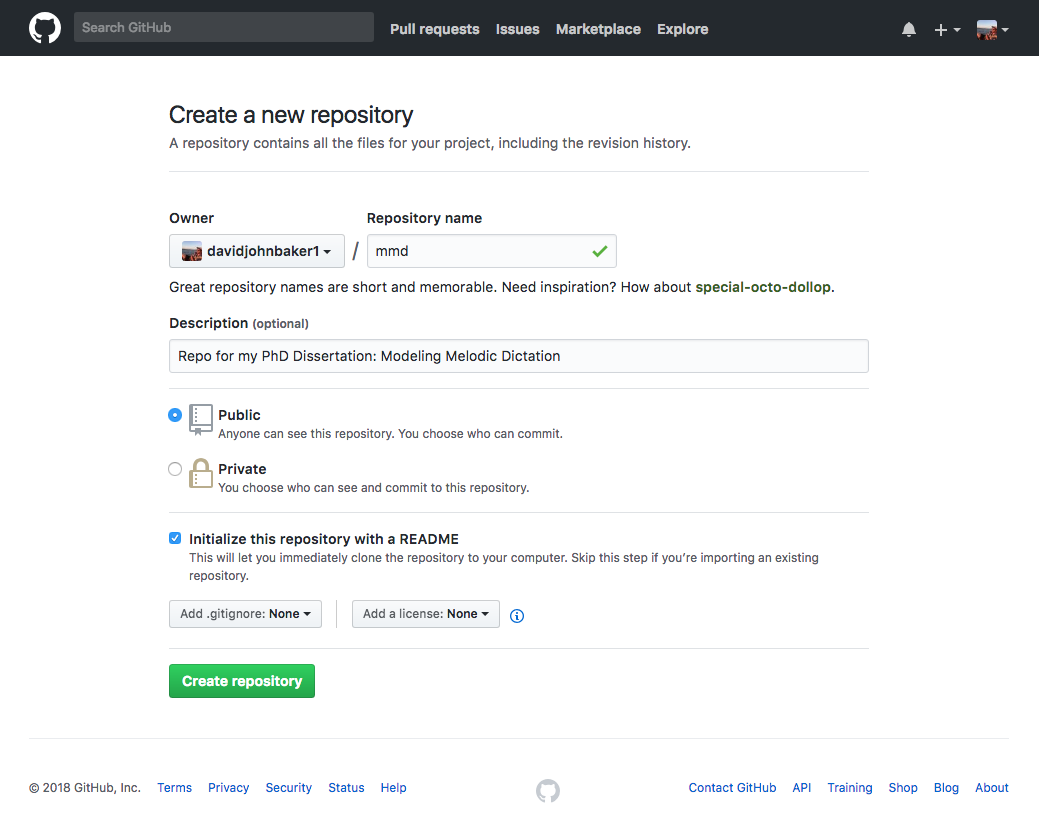View notifications via the bell icon
Screen dimensions: 1039x824
coord(908,29)
